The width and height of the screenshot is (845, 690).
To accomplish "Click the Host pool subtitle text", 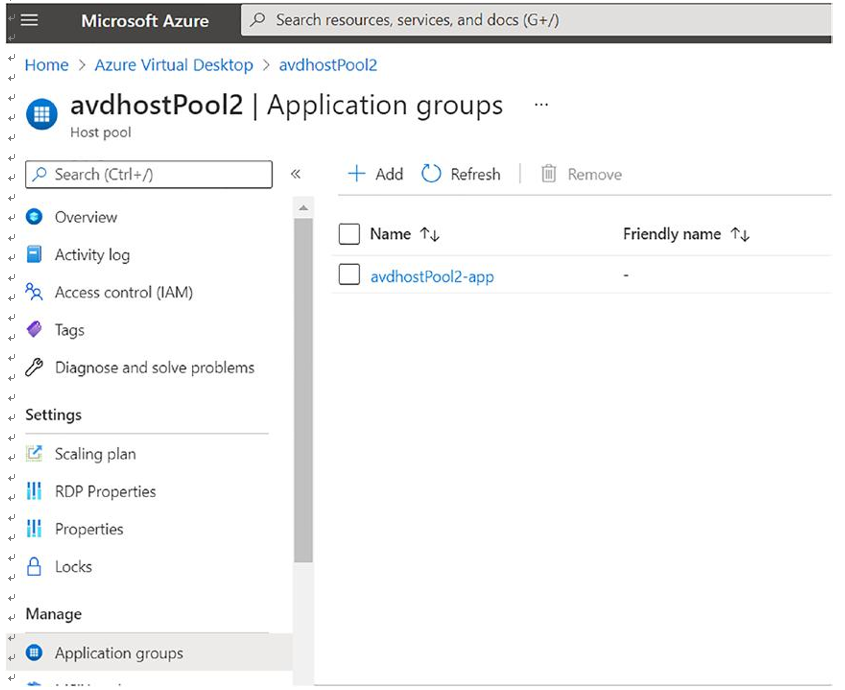I will pos(100,133).
